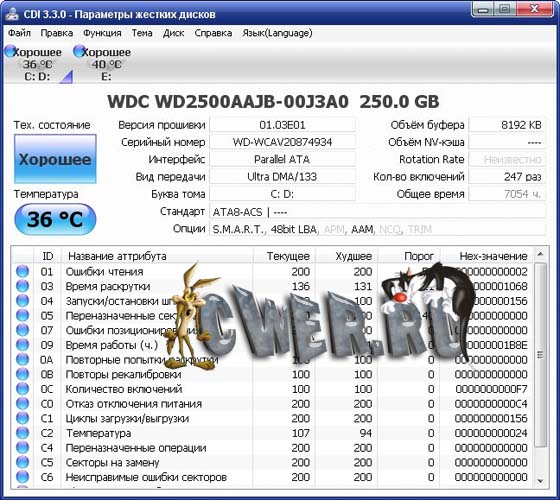The height and width of the screenshot is (500, 560).
Task: Open the Тема menu
Action: (x=142, y=33)
